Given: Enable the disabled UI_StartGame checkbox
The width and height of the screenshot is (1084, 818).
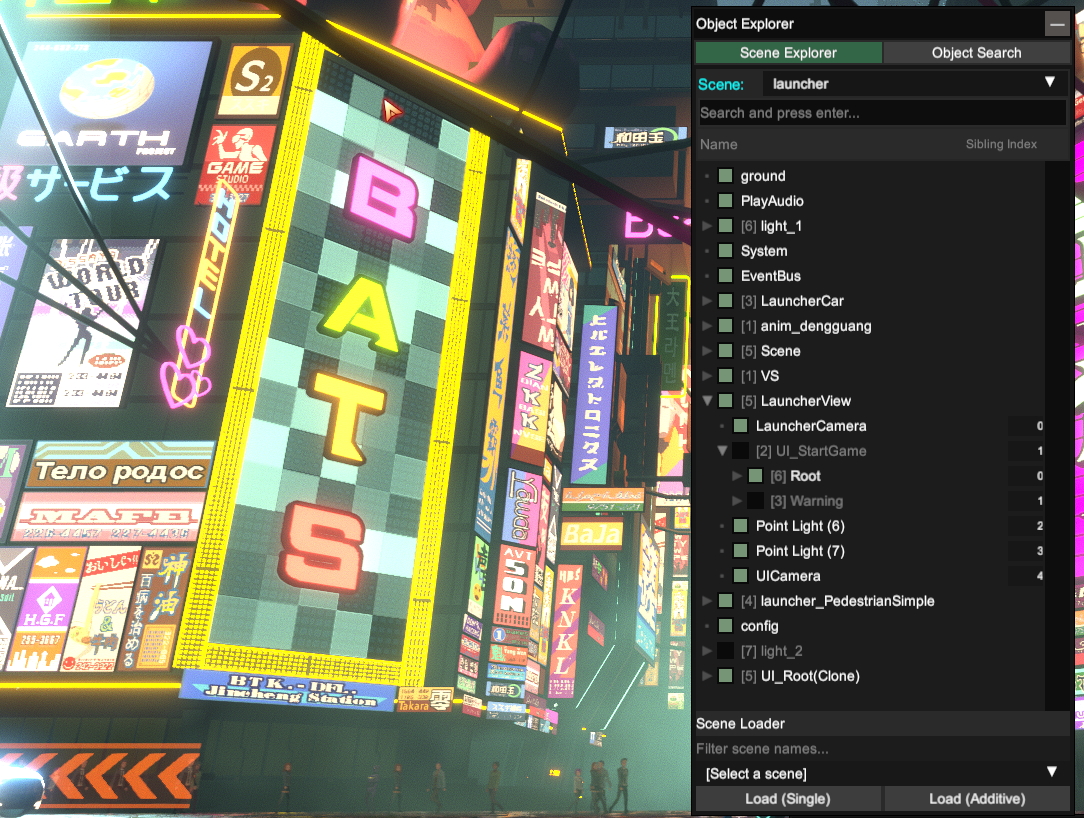Looking at the screenshot, I should coord(740,451).
